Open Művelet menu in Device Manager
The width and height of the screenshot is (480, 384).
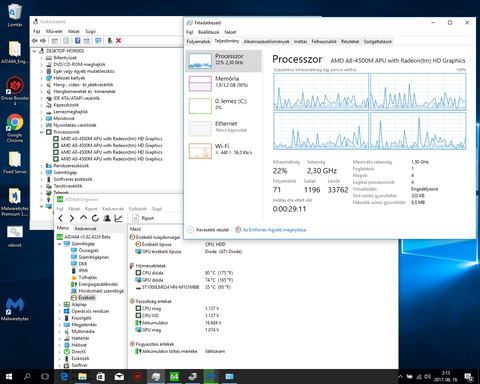[54, 31]
